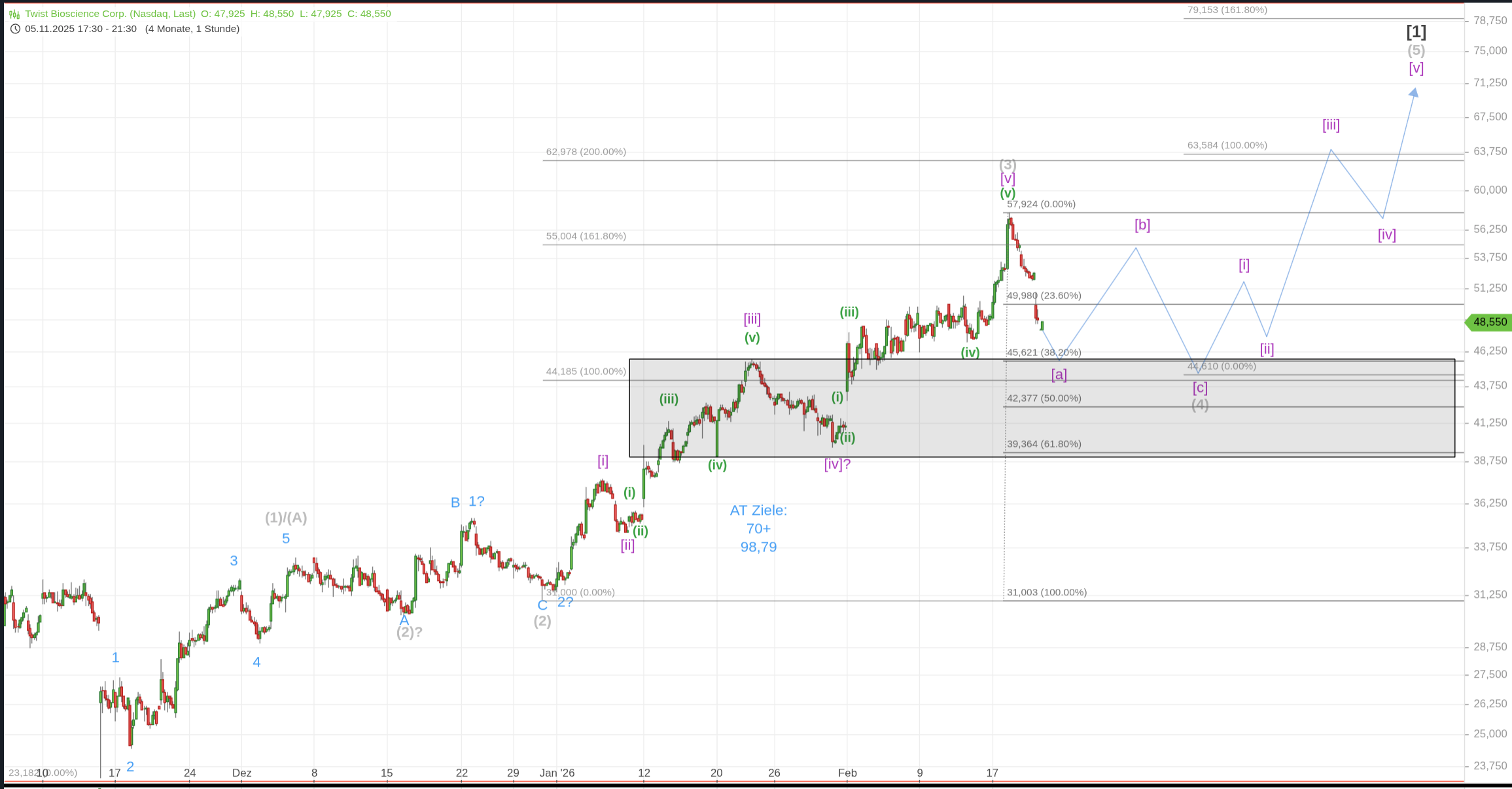Select the bold [1] wave label
1512x789 pixels.
pyautogui.click(x=1416, y=31)
